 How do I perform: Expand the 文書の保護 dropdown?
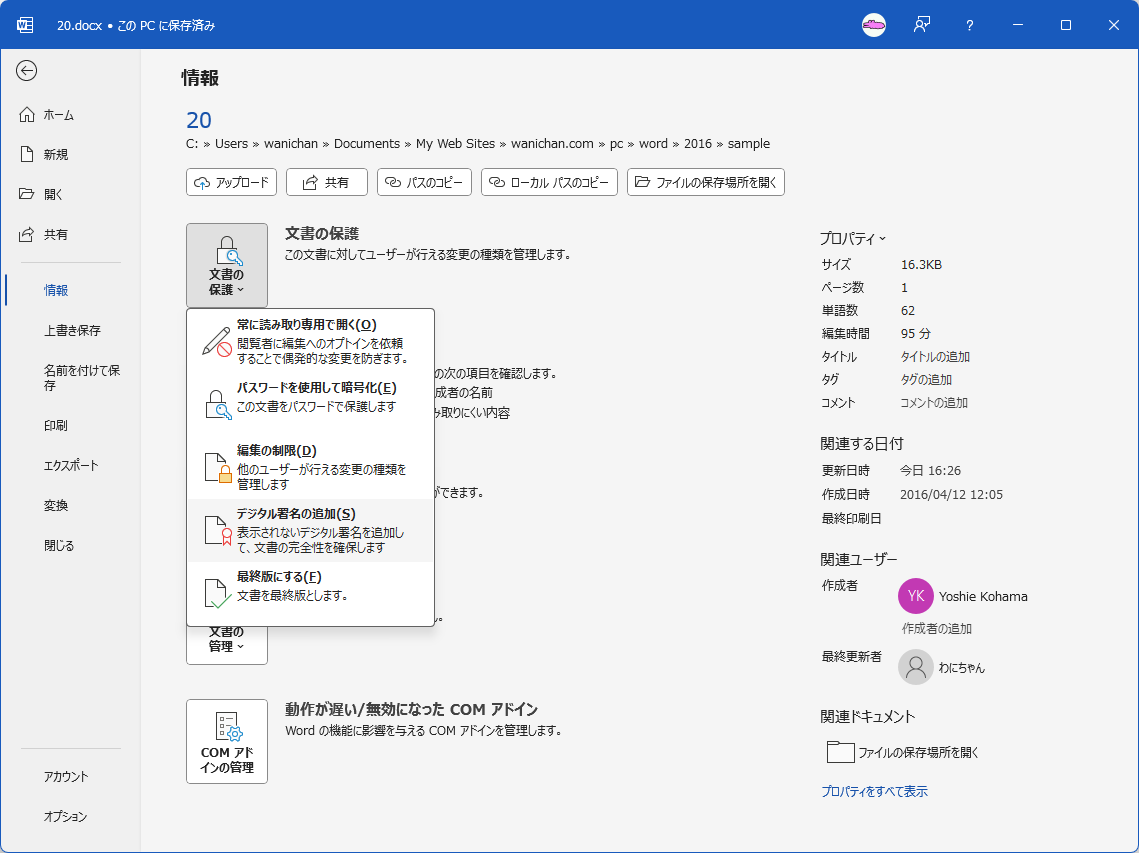click(x=226, y=265)
